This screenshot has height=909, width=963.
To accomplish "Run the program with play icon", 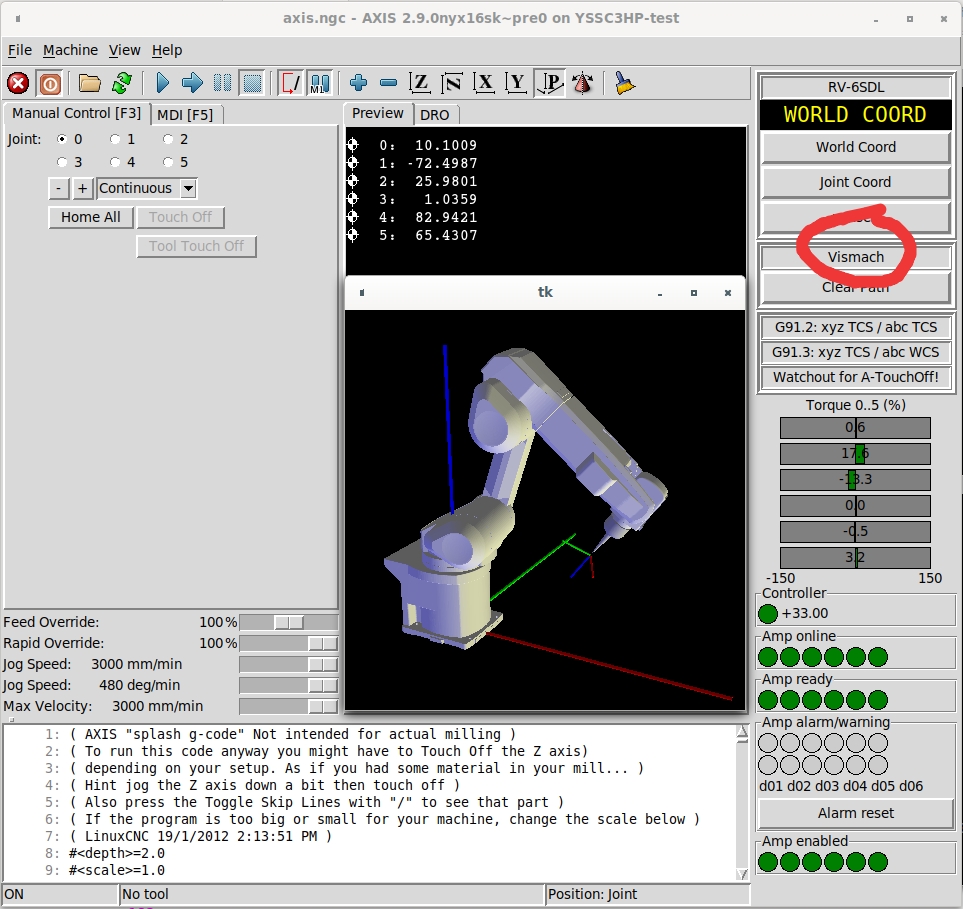I will (x=163, y=83).
